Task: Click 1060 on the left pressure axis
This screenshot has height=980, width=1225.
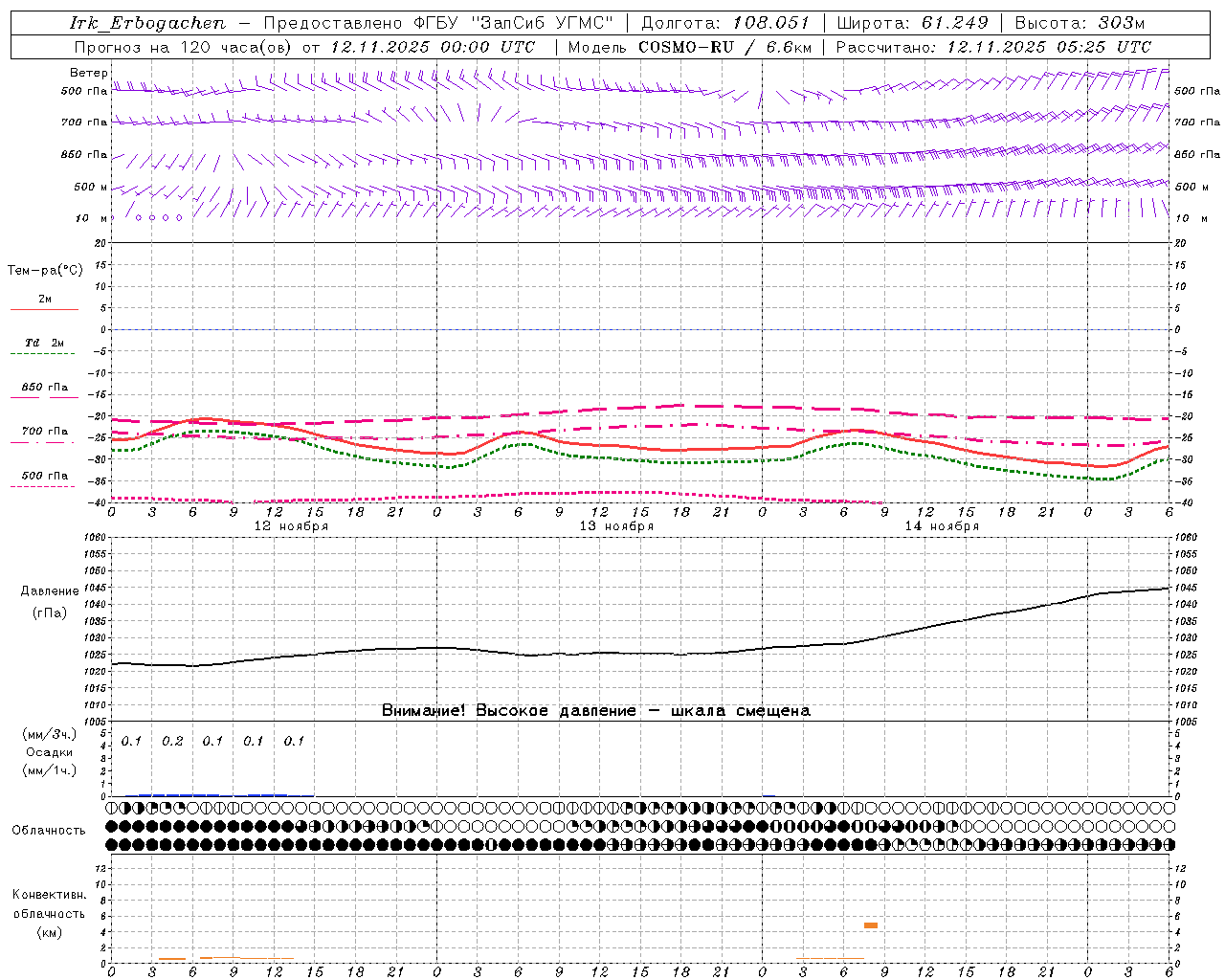Action: pos(94,538)
